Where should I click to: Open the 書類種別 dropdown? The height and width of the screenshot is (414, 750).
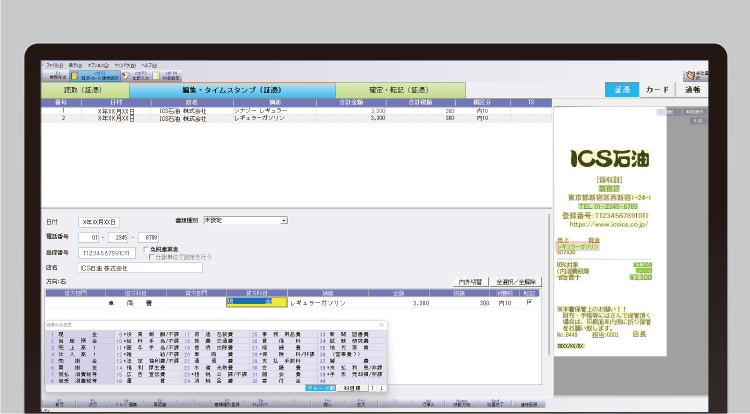284,219
